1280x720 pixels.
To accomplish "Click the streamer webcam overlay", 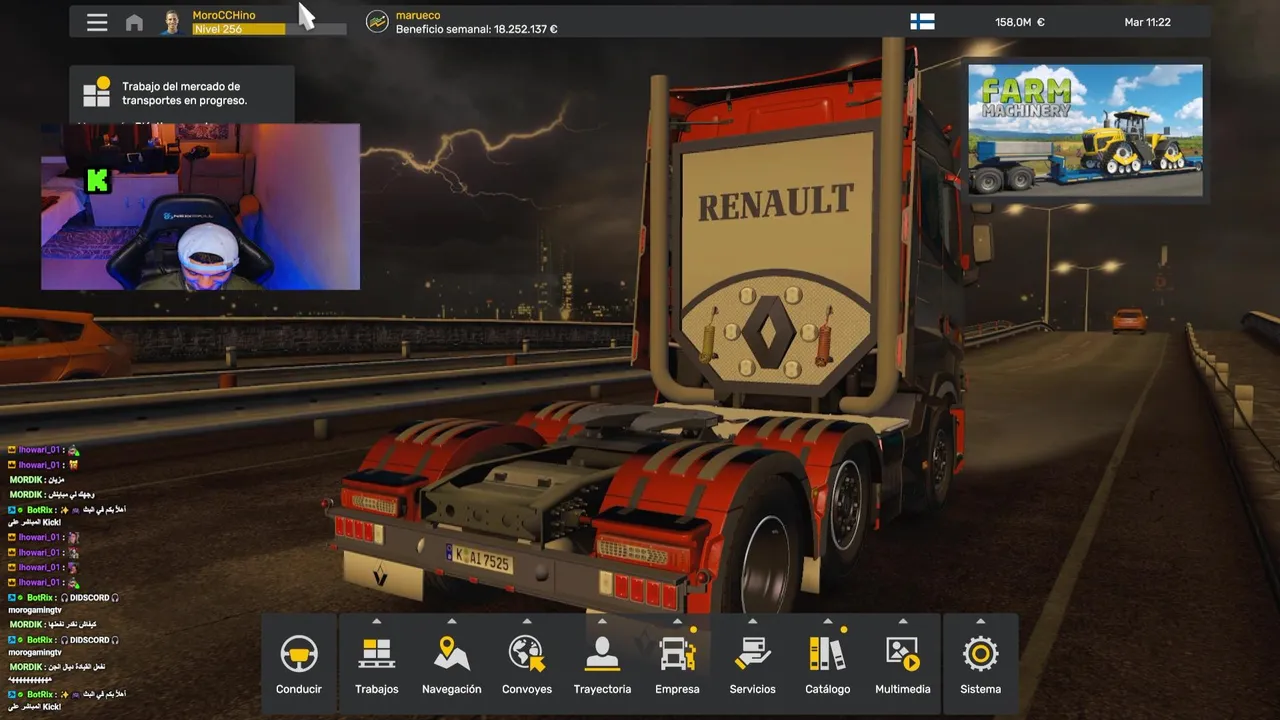I will pos(200,207).
